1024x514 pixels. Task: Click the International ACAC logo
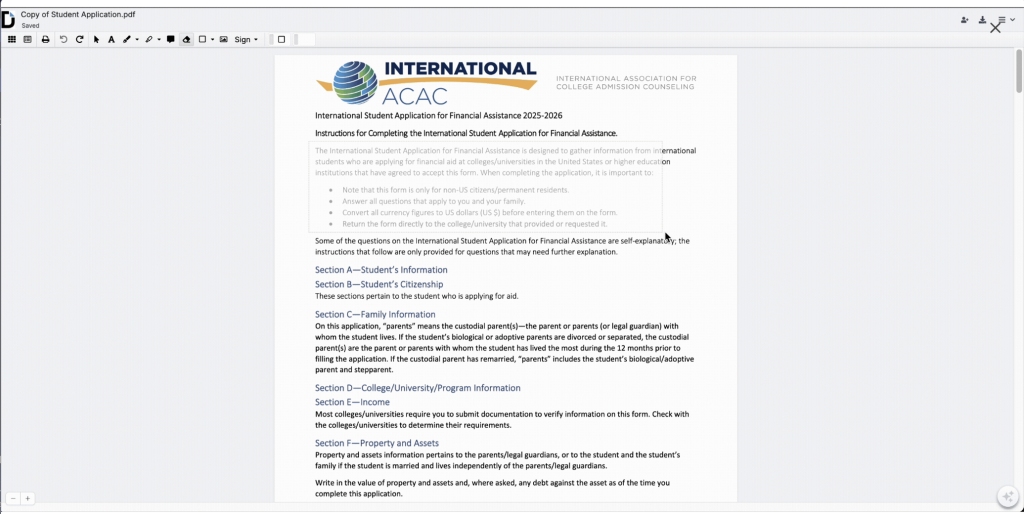426,82
